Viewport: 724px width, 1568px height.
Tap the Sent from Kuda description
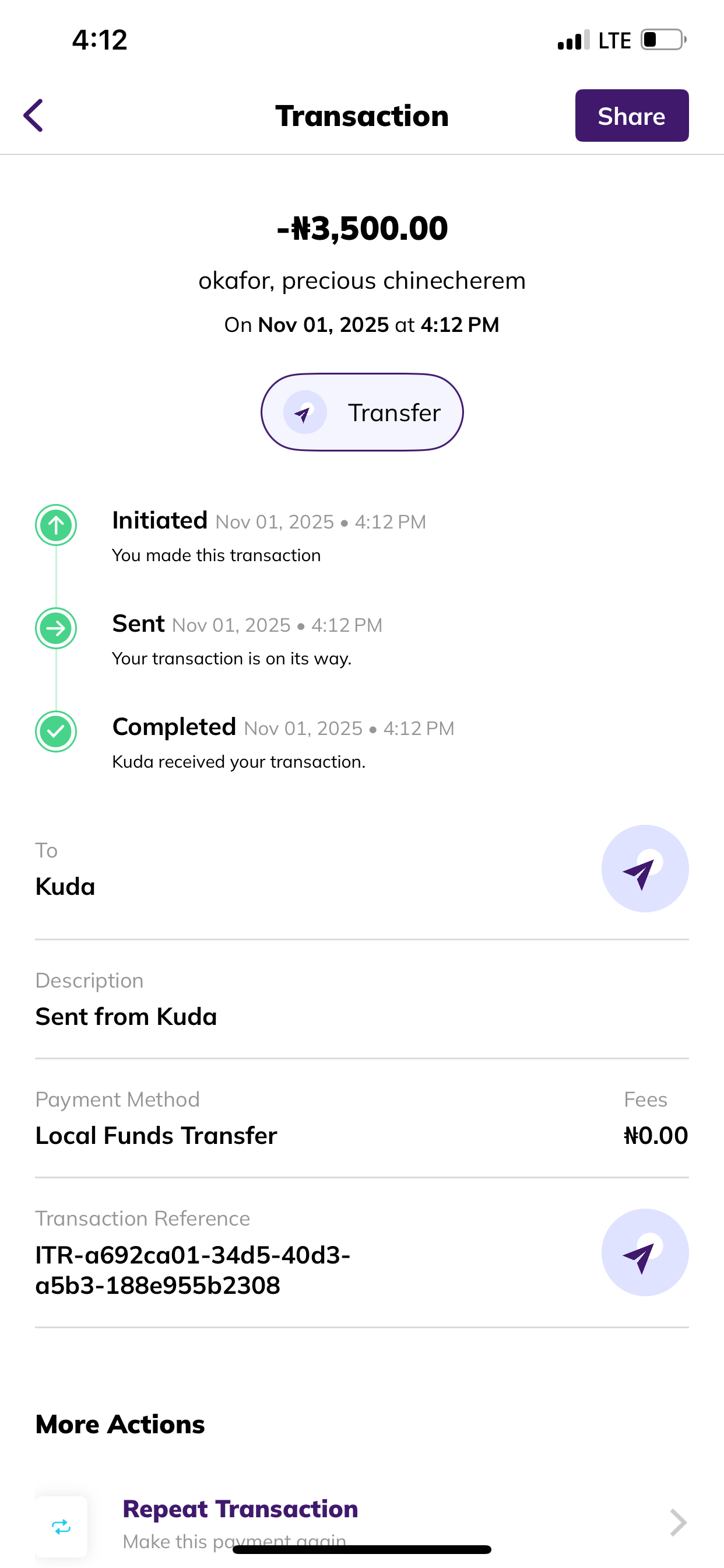[x=126, y=1017]
